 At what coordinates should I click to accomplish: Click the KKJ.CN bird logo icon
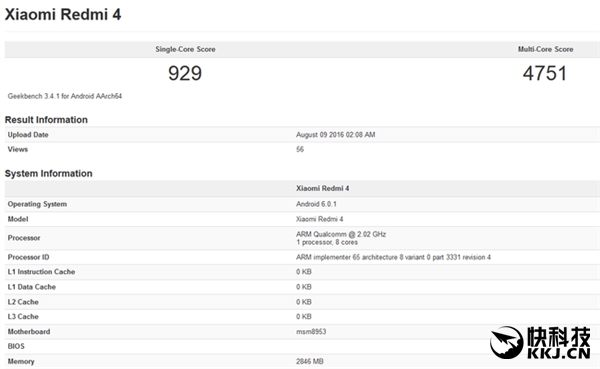click(506, 342)
